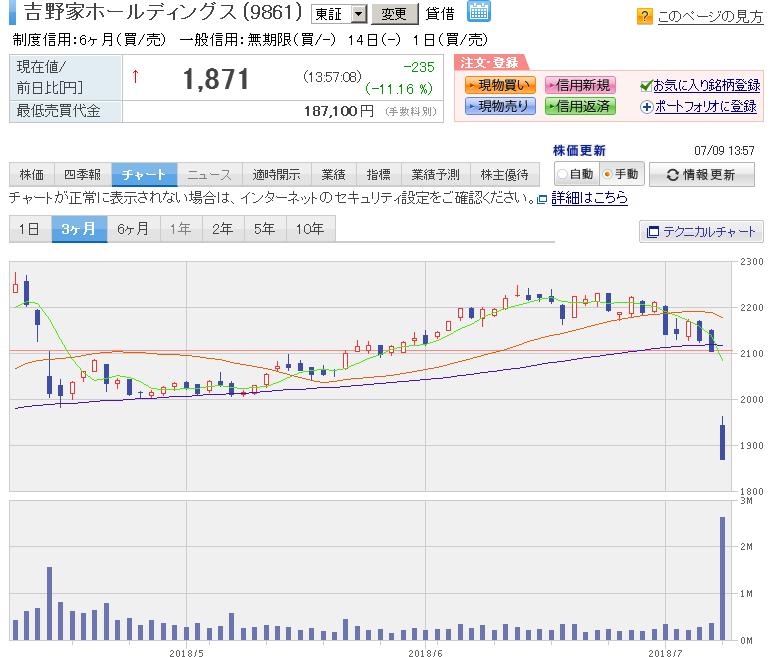Click the plus icon for portfolio registration
The image size is (770, 657).
tap(646, 107)
